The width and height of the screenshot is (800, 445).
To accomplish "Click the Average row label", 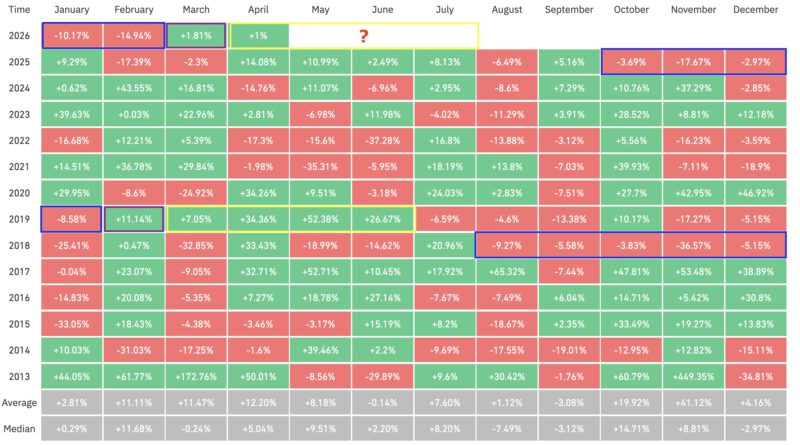I will (x=19, y=402).
